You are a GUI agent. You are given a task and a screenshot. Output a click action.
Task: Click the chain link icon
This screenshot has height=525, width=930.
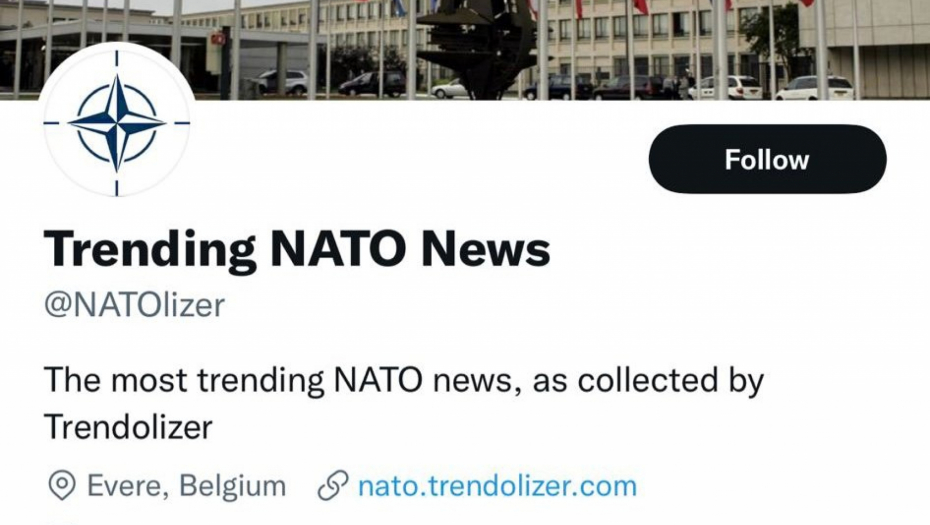(332, 486)
